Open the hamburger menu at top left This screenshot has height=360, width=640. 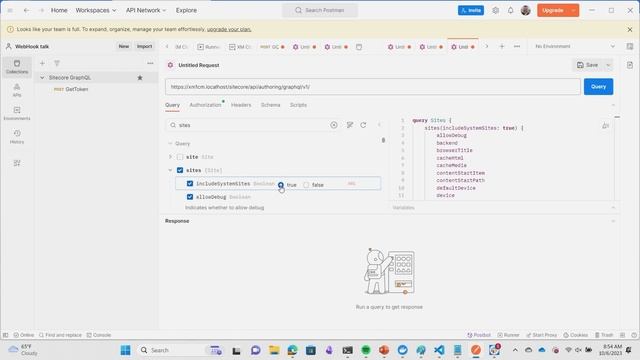(10, 10)
